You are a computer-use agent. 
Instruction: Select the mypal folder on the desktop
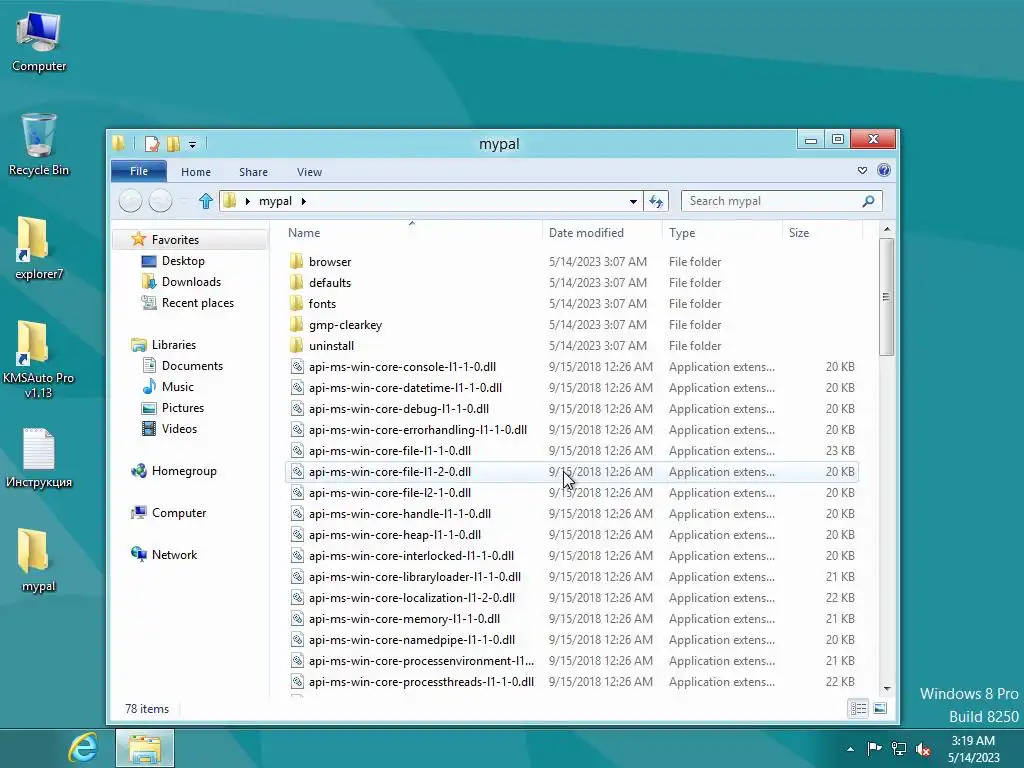tap(39, 560)
